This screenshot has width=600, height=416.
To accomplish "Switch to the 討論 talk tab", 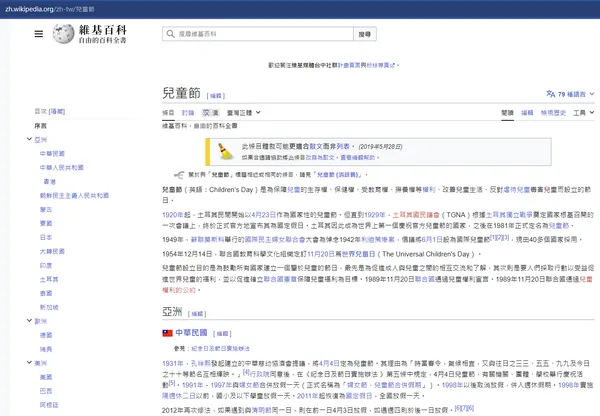I will point(188,113).
